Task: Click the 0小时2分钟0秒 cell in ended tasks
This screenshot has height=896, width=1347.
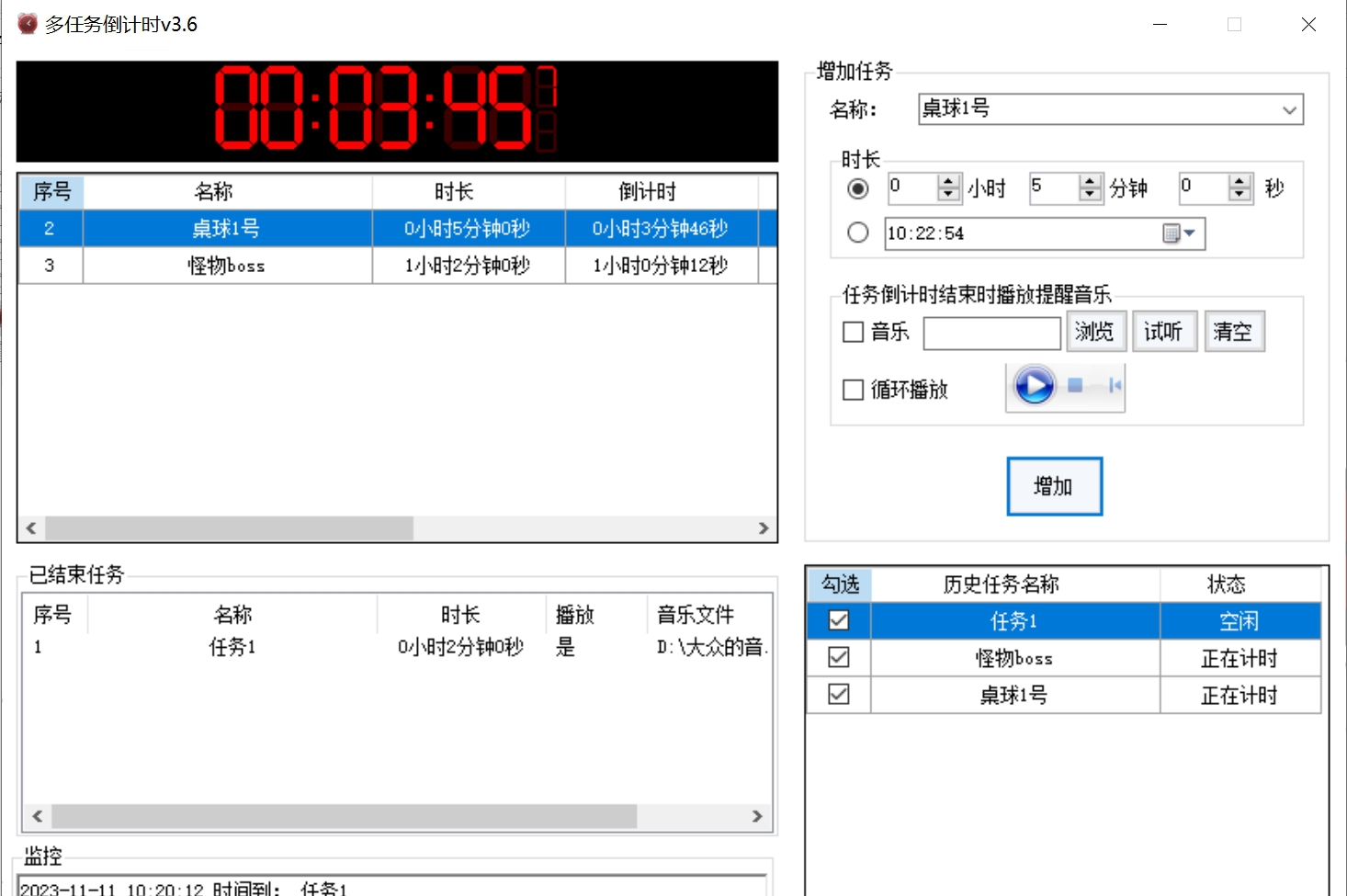Action: click(x=460, y=647)
